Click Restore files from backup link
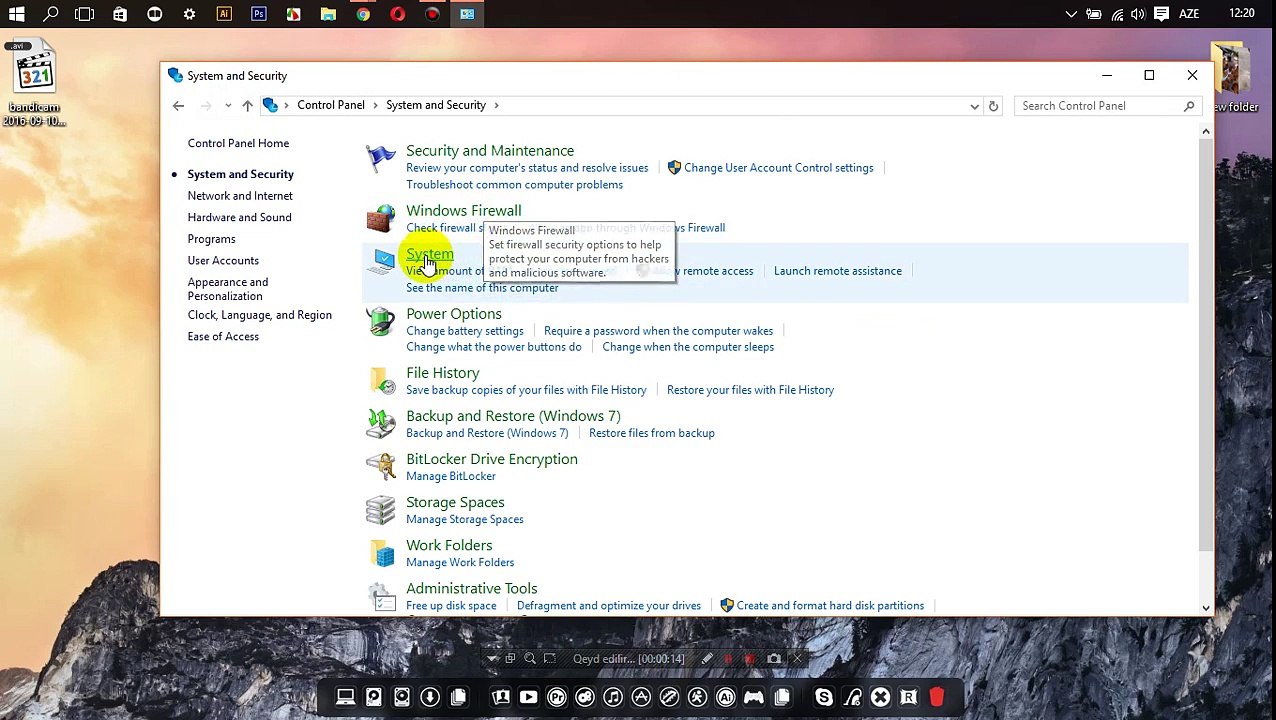1276x720 pixels. pos(651,433)
